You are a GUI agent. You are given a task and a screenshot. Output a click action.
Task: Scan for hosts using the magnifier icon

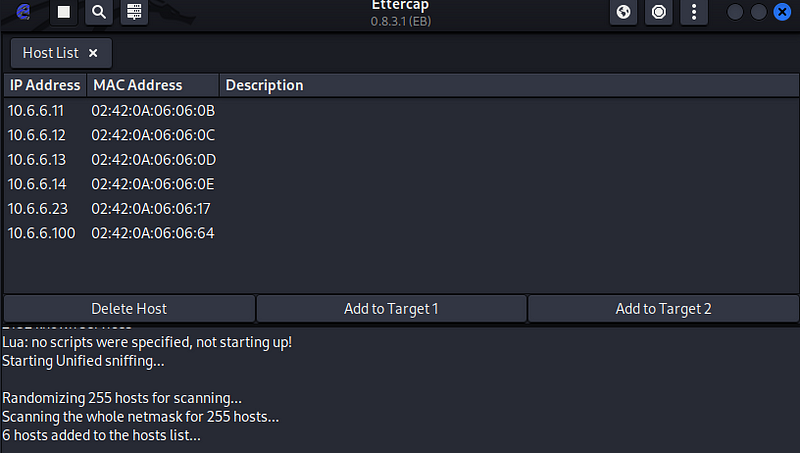pyautogui.click(x=99, y=12)
